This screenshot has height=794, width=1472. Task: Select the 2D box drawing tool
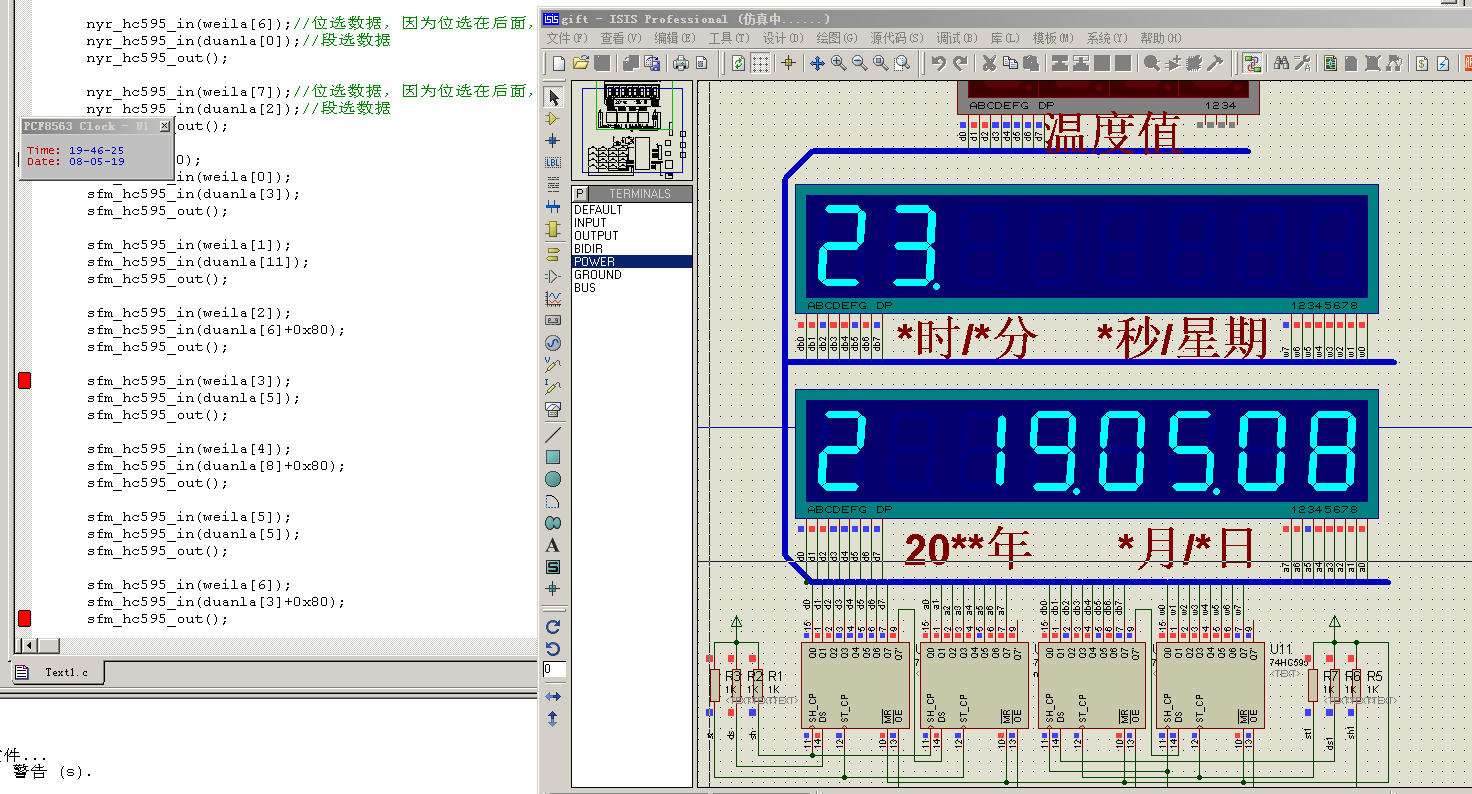[x=553, y=457]
